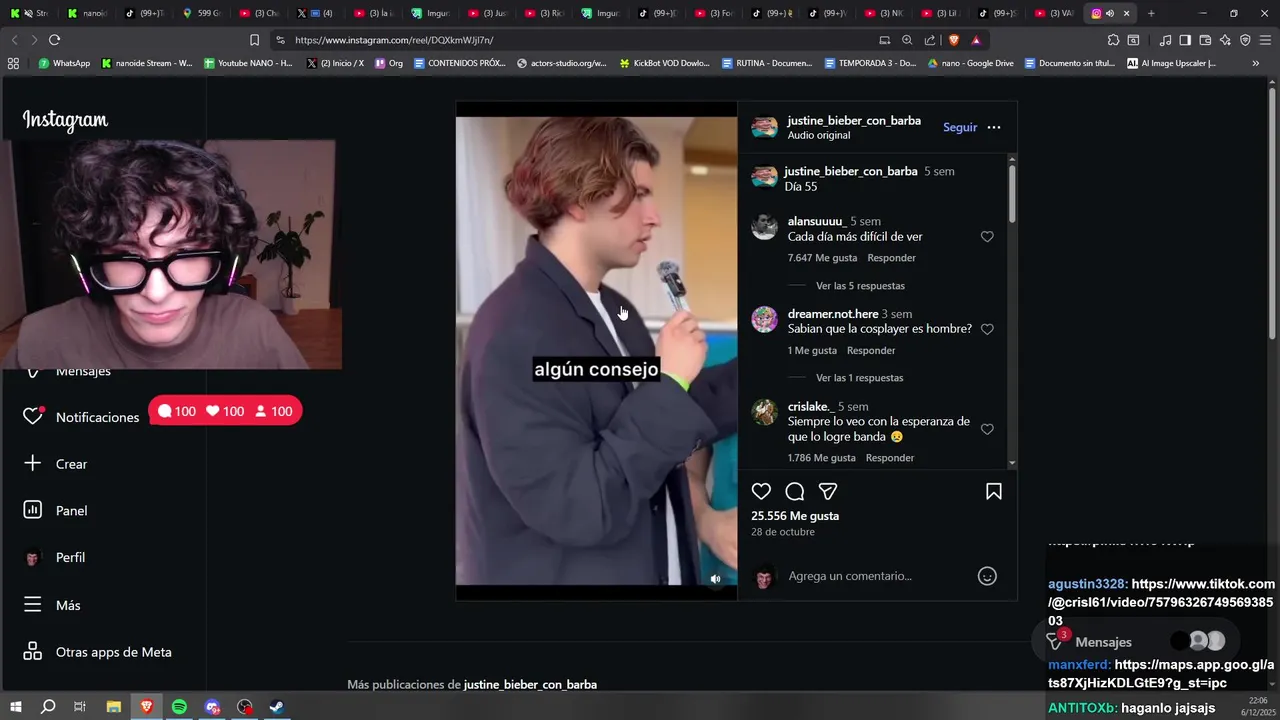Reload the page in the browser
The image size is (1280, 720).
(54, 40)
